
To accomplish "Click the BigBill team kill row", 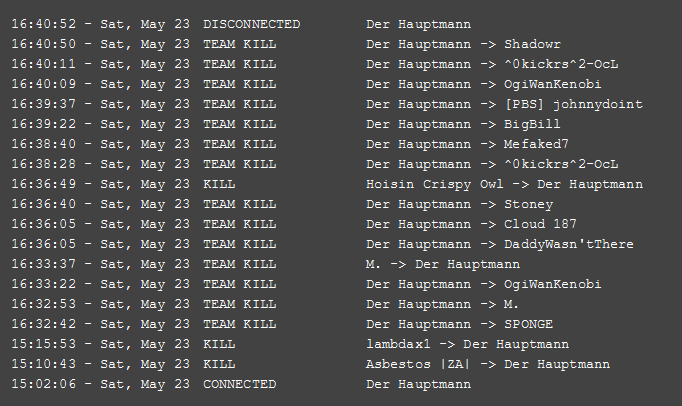I will [x=286, y=124].
